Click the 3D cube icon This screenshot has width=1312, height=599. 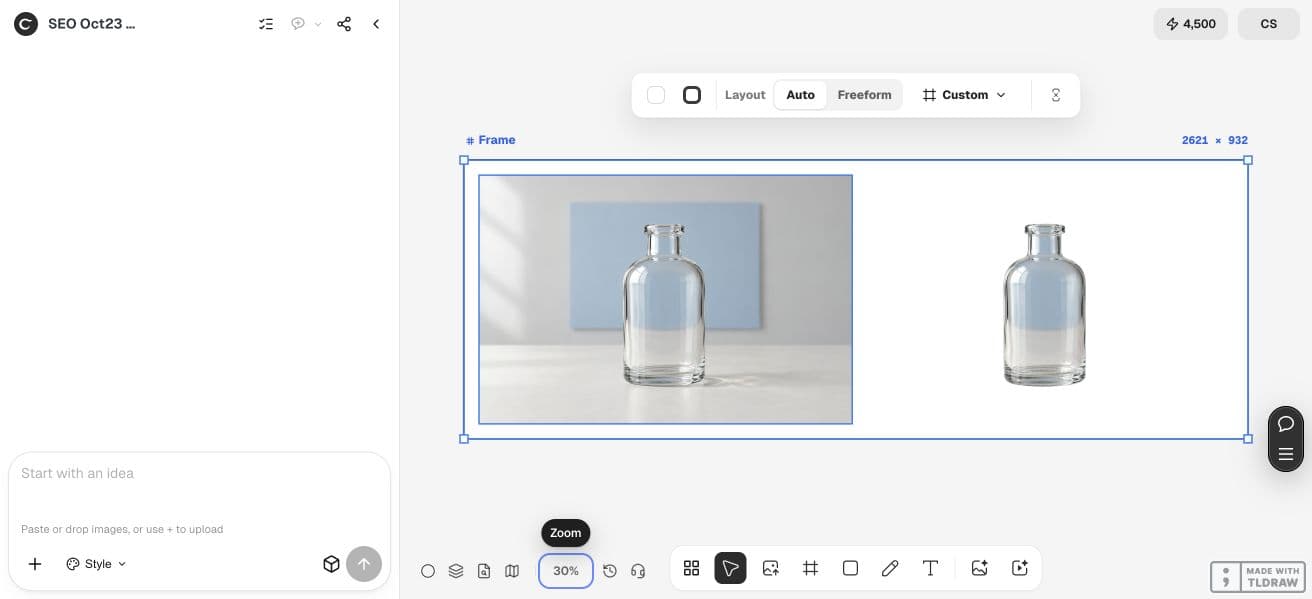tap(331, 564)
